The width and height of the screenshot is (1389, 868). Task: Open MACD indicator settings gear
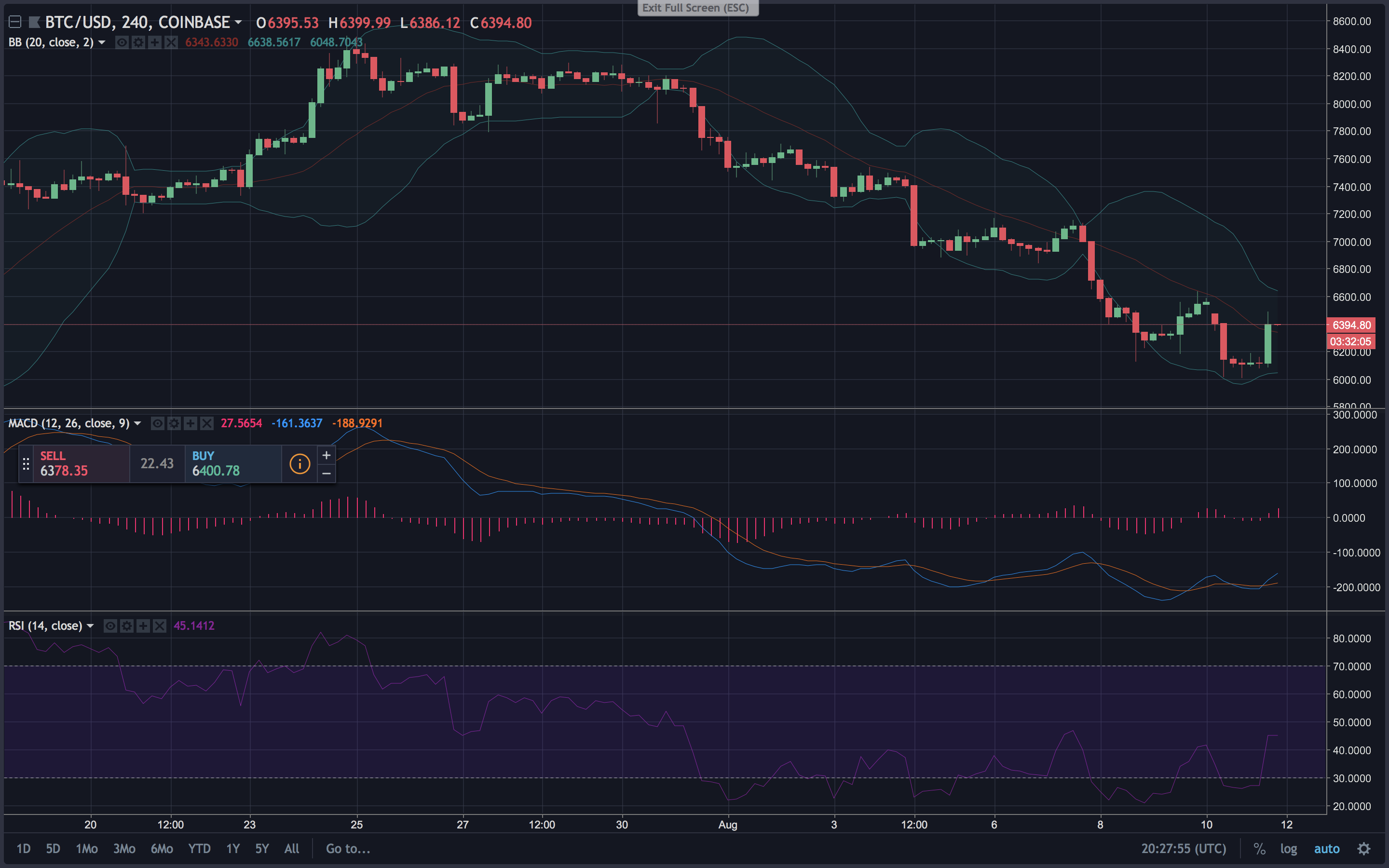(x=174, y=424)
